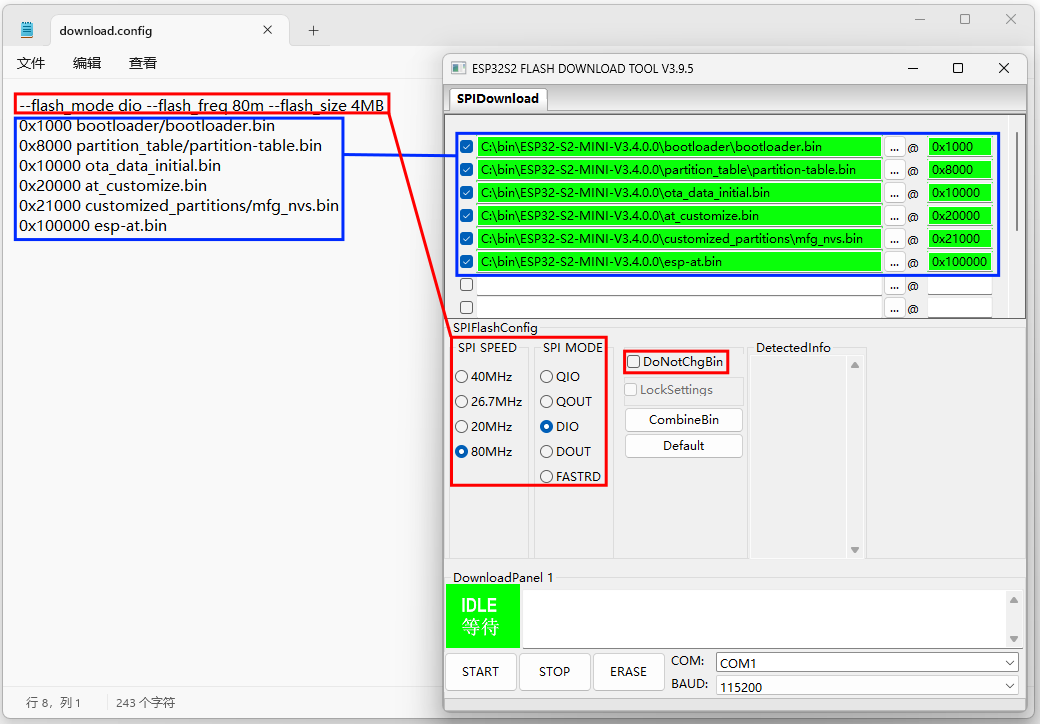Click the 0x100000 address field
Image resolution: width=1040 pixels, height=724 pixels.
(959, 262)
